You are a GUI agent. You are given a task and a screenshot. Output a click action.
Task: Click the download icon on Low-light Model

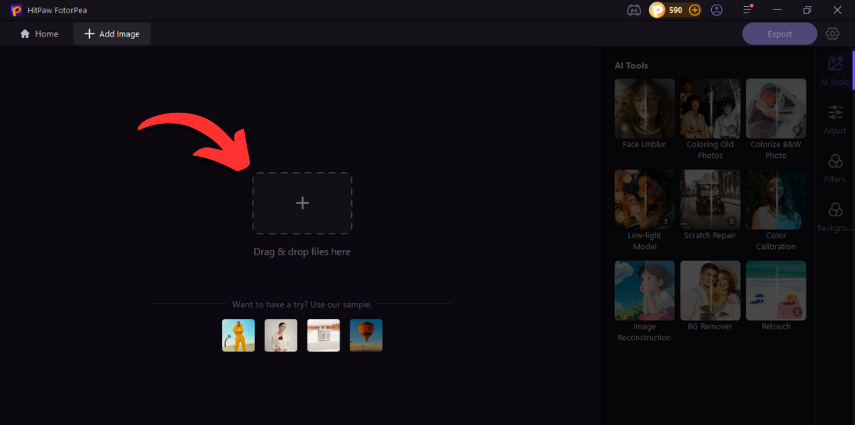point(666,221)
